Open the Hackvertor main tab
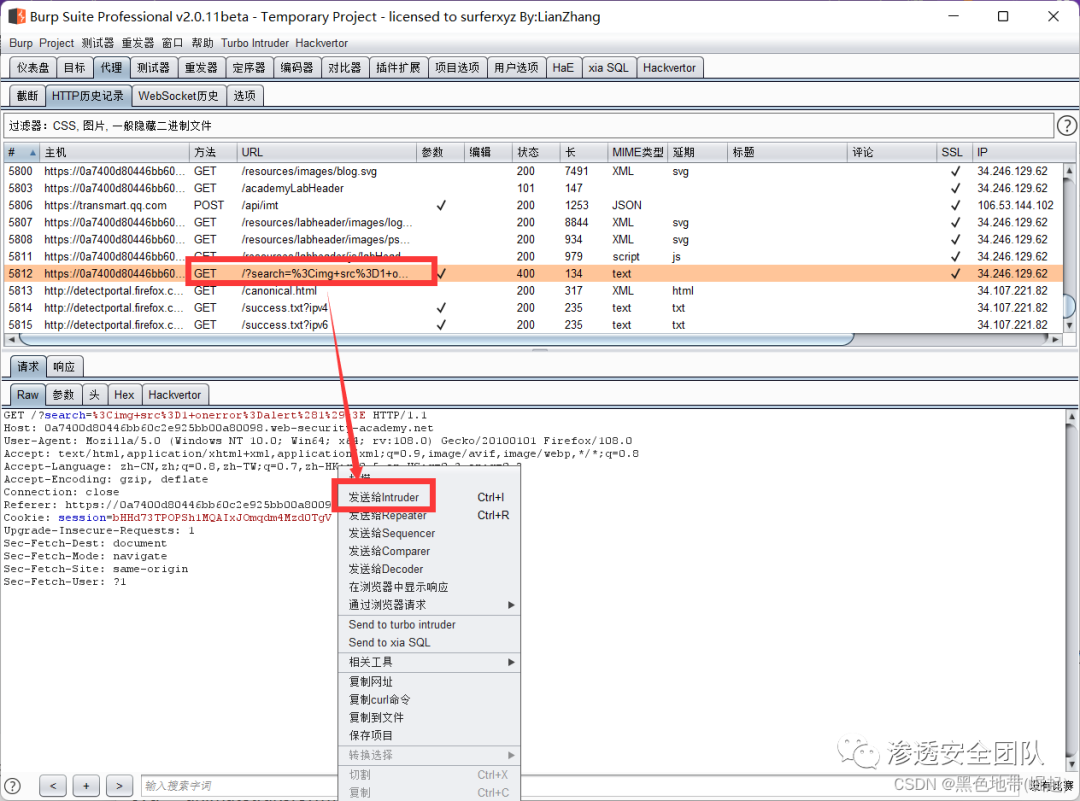 (669, 67)
